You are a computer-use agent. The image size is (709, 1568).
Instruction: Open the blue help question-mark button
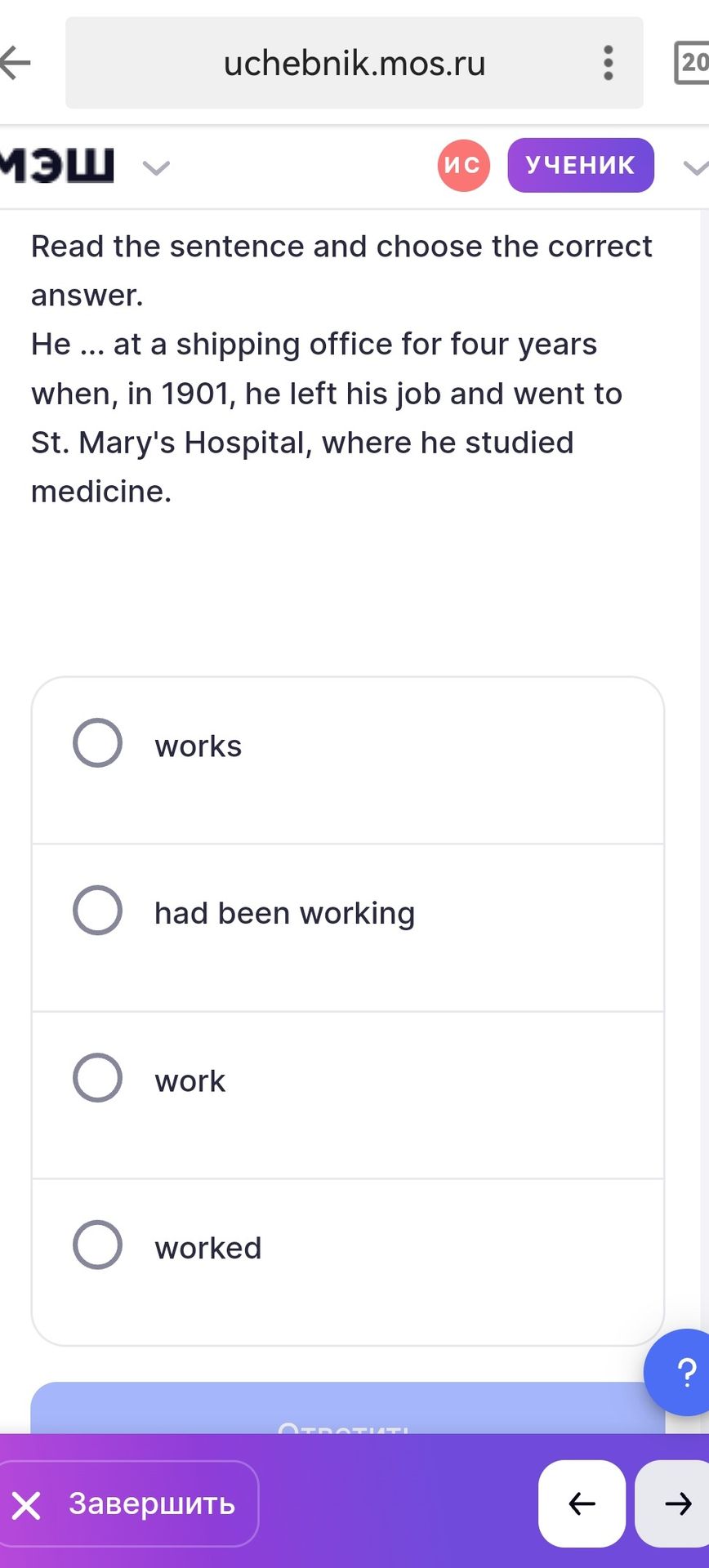click(680, 1372)
